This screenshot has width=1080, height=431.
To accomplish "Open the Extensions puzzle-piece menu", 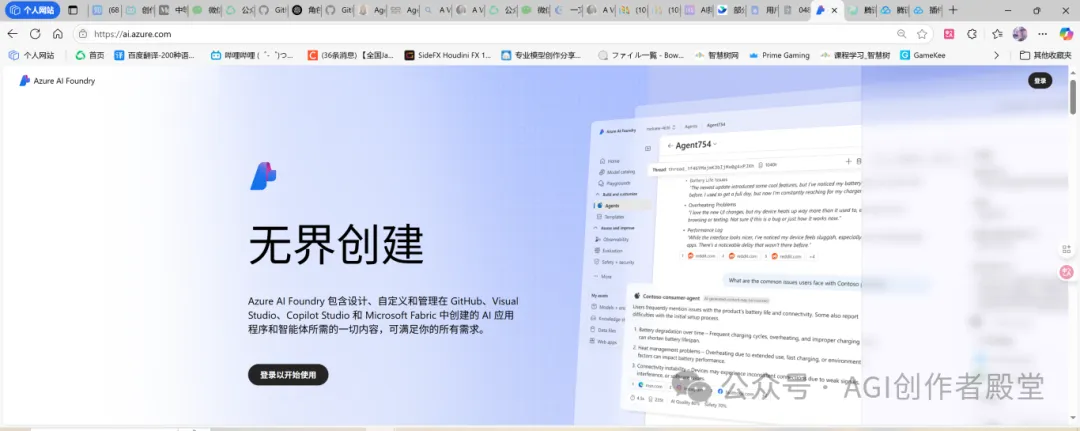I will tap(972, 34).
